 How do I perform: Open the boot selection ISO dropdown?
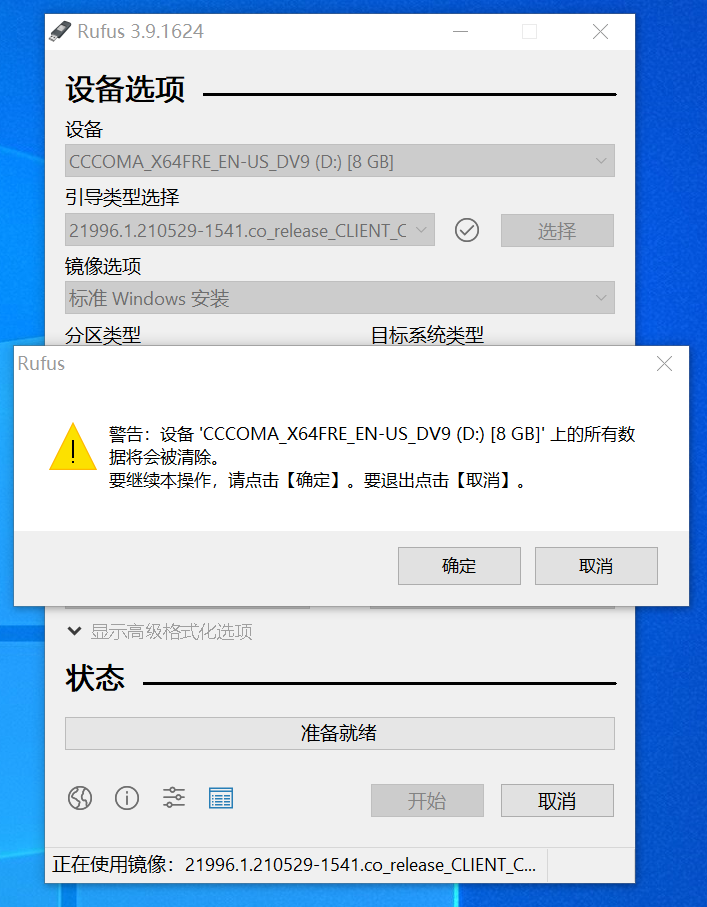pyautogui.click(x=249, y=230)
